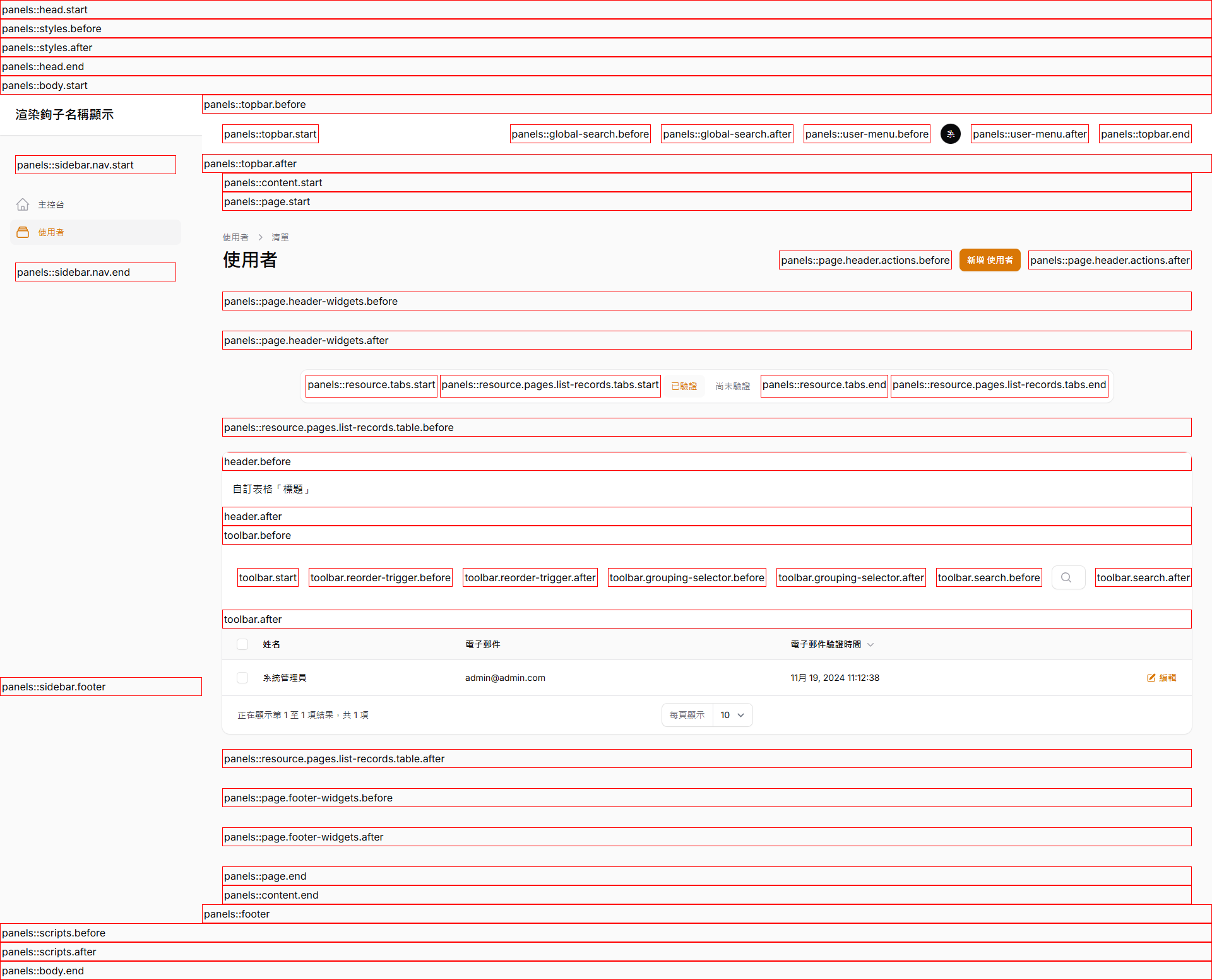The height and width of the screenshot is (980, 1212).
Task: Click the toolbar.grouping-selector.before hook label
Action: [687, 577]
